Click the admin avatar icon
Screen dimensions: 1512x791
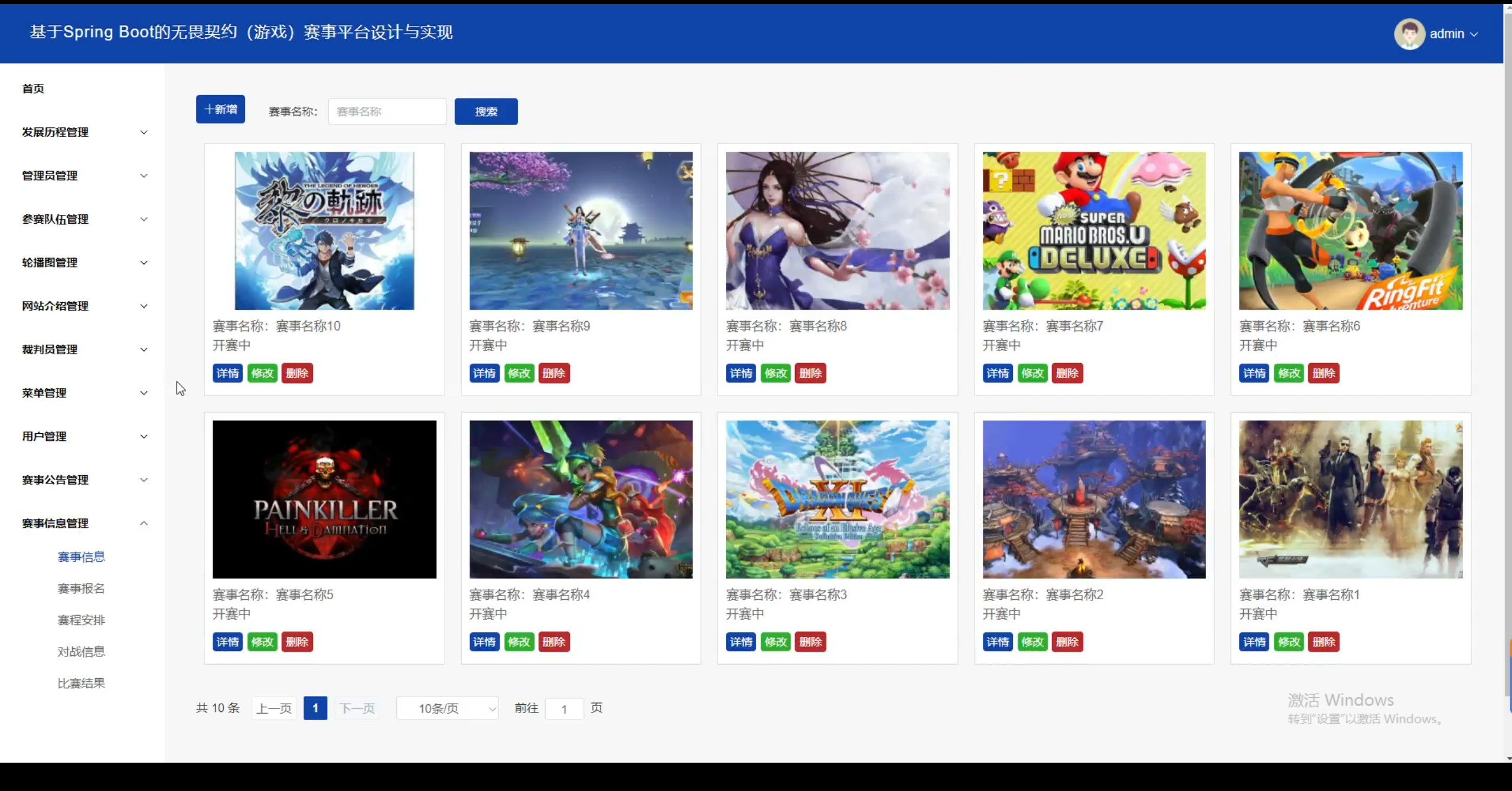[x=1409, y=34]
